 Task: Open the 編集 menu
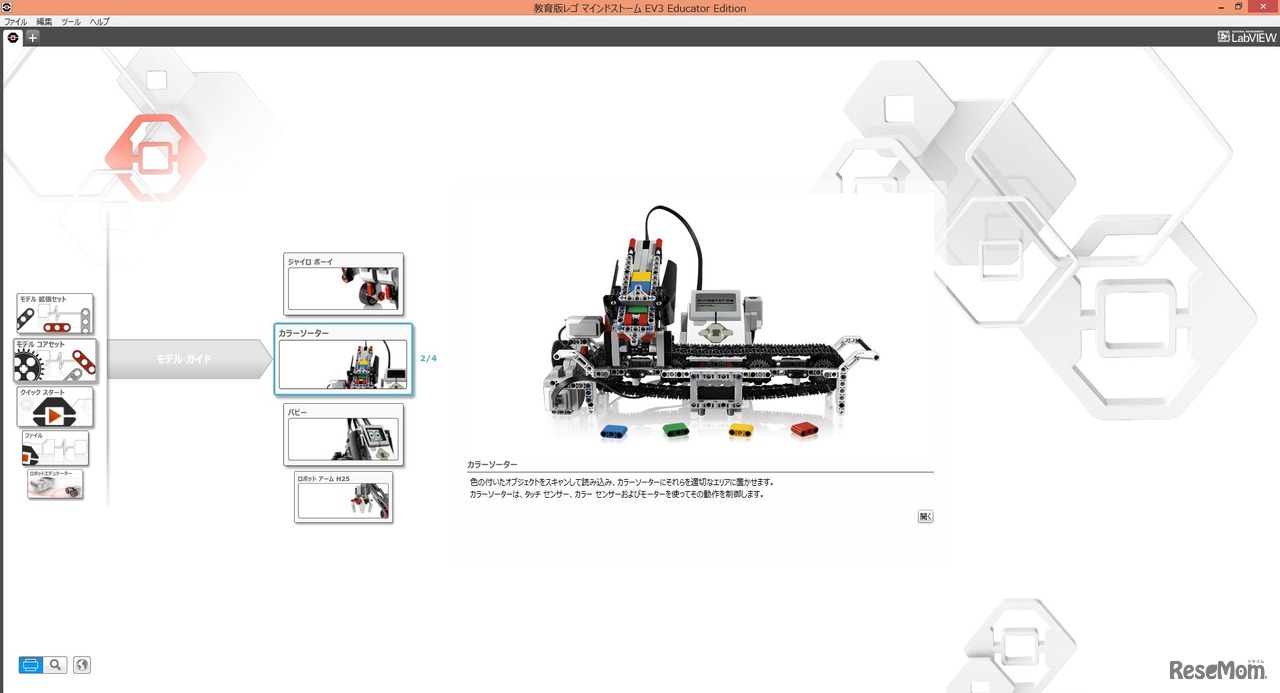pos(45,21)
